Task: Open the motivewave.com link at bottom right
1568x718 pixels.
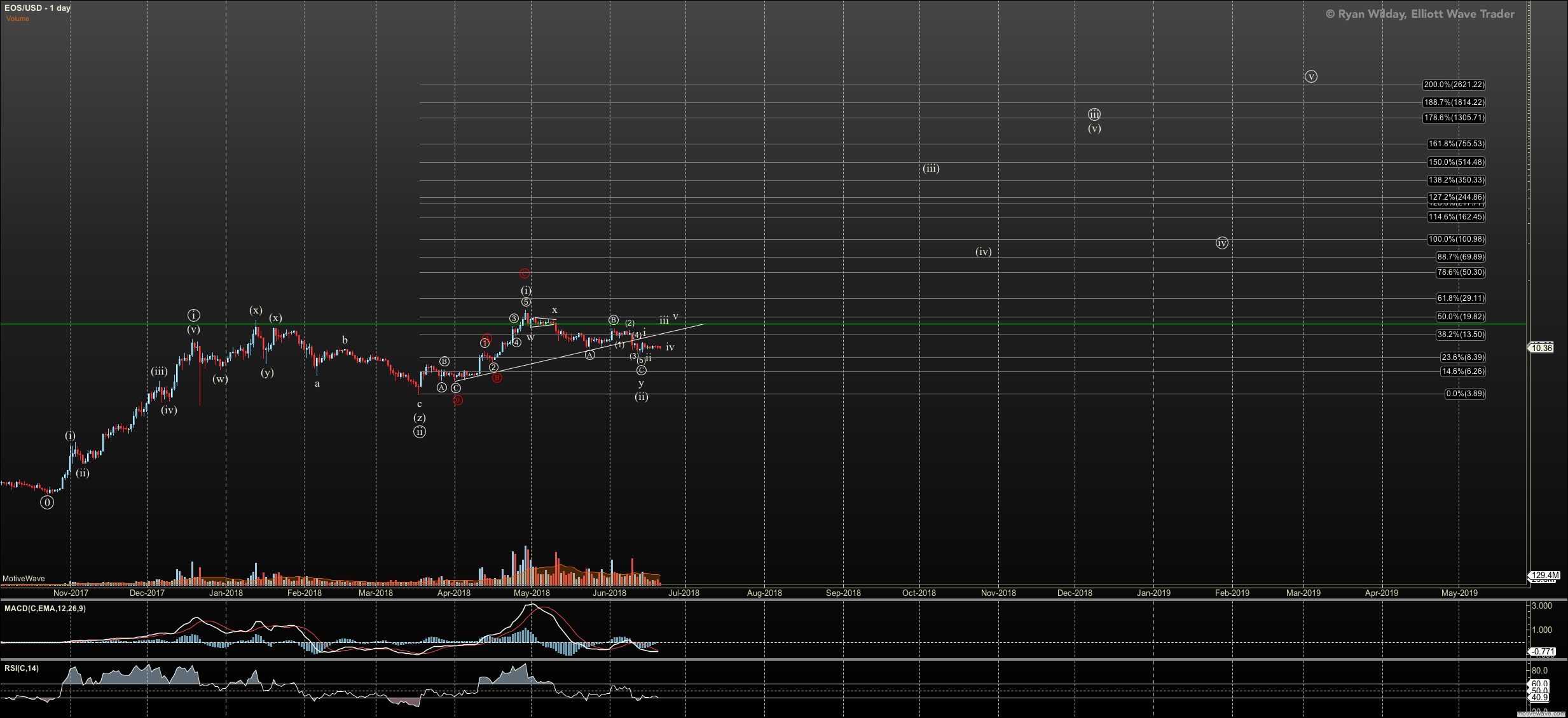Action: click(x=1541, y=714)
